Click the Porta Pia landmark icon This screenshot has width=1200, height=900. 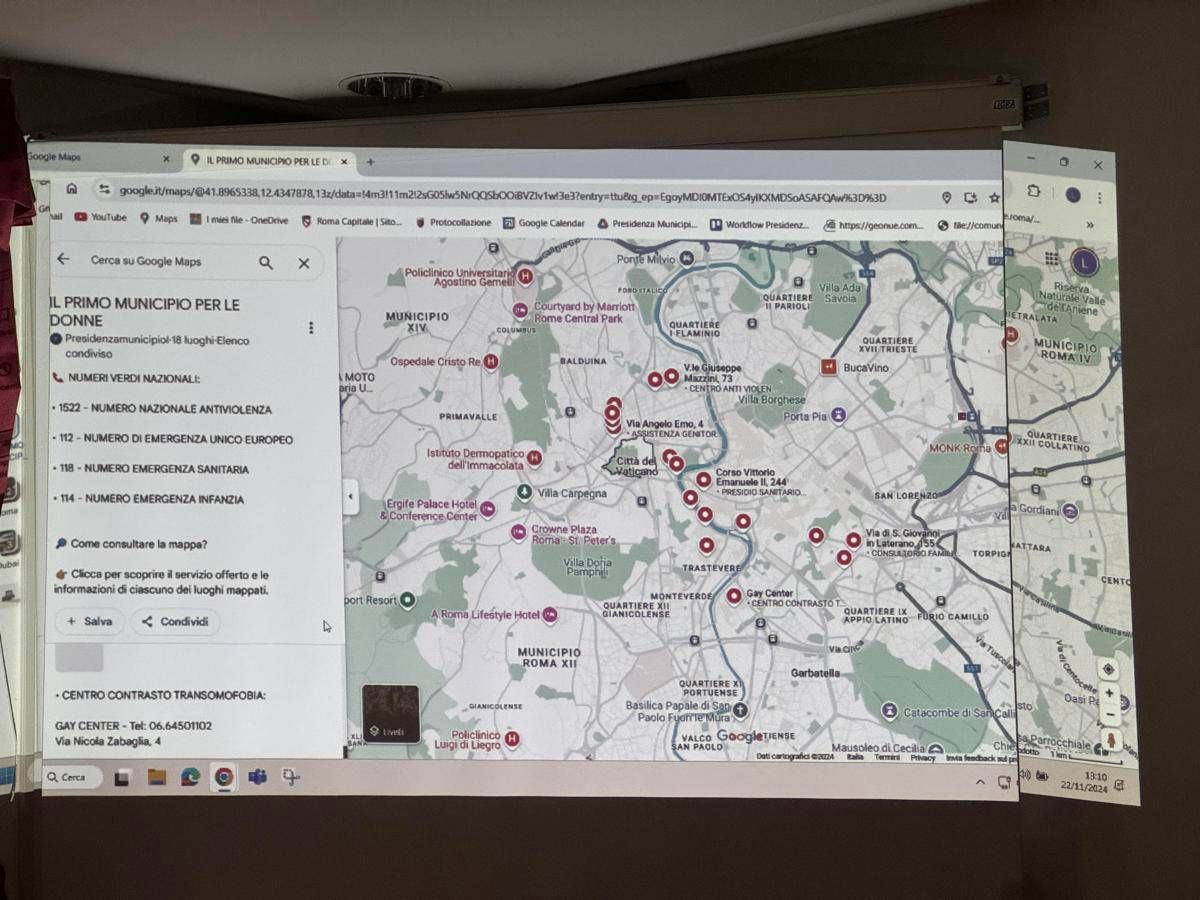tap(838, 414)
